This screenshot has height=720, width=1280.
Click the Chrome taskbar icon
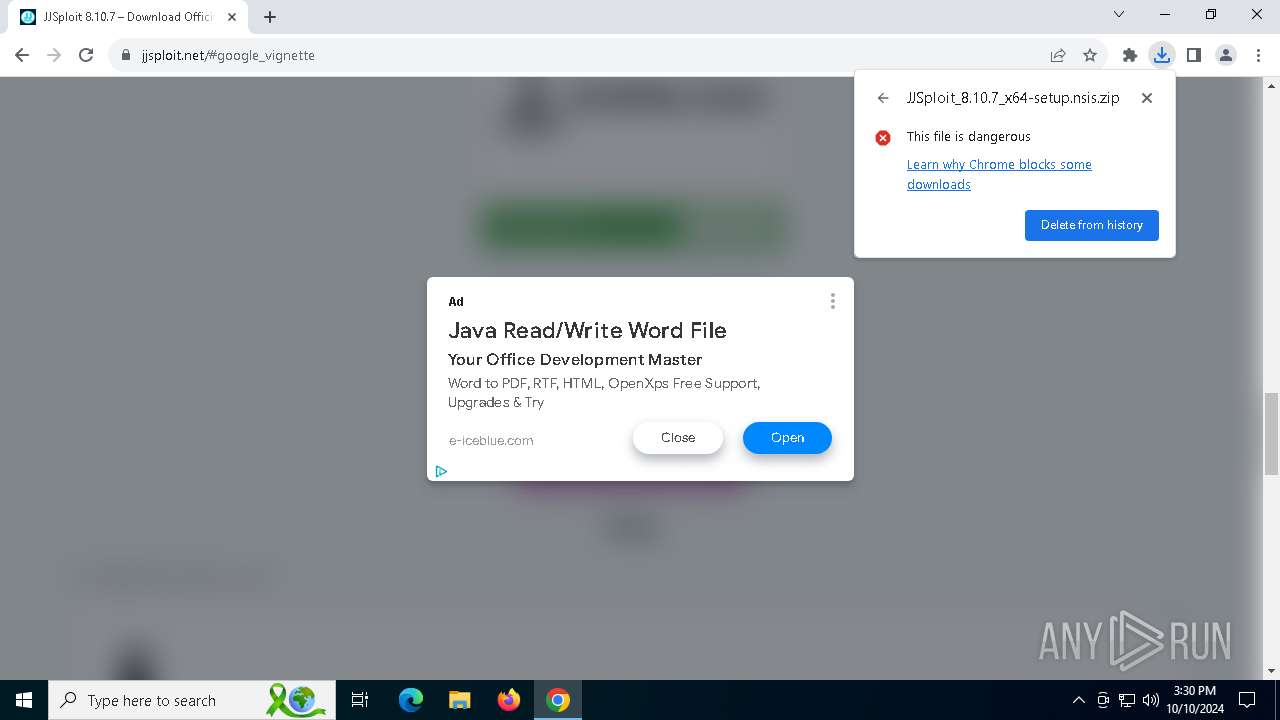(558, 700)
